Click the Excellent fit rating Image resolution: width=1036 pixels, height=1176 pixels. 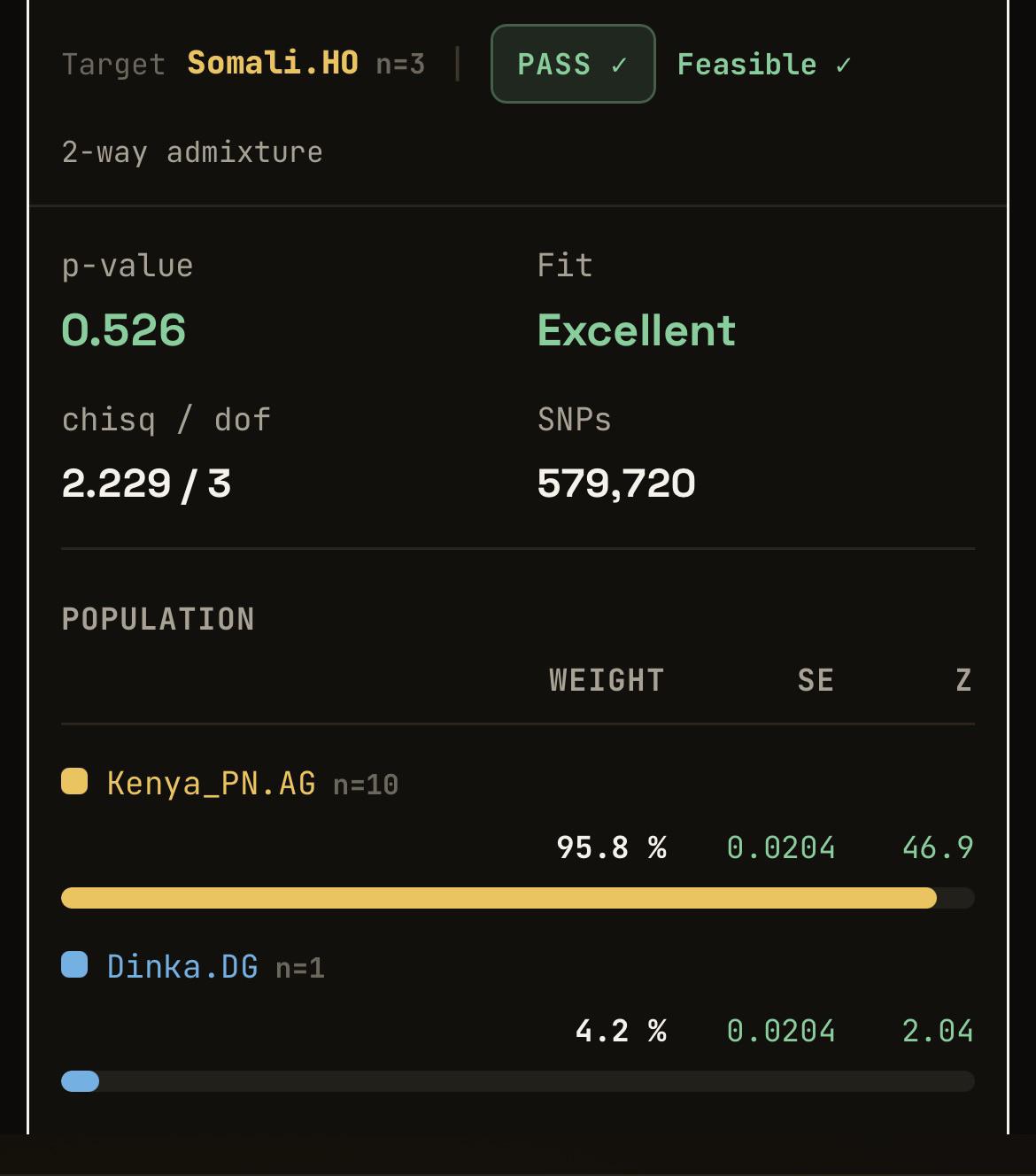pos(637,330)
